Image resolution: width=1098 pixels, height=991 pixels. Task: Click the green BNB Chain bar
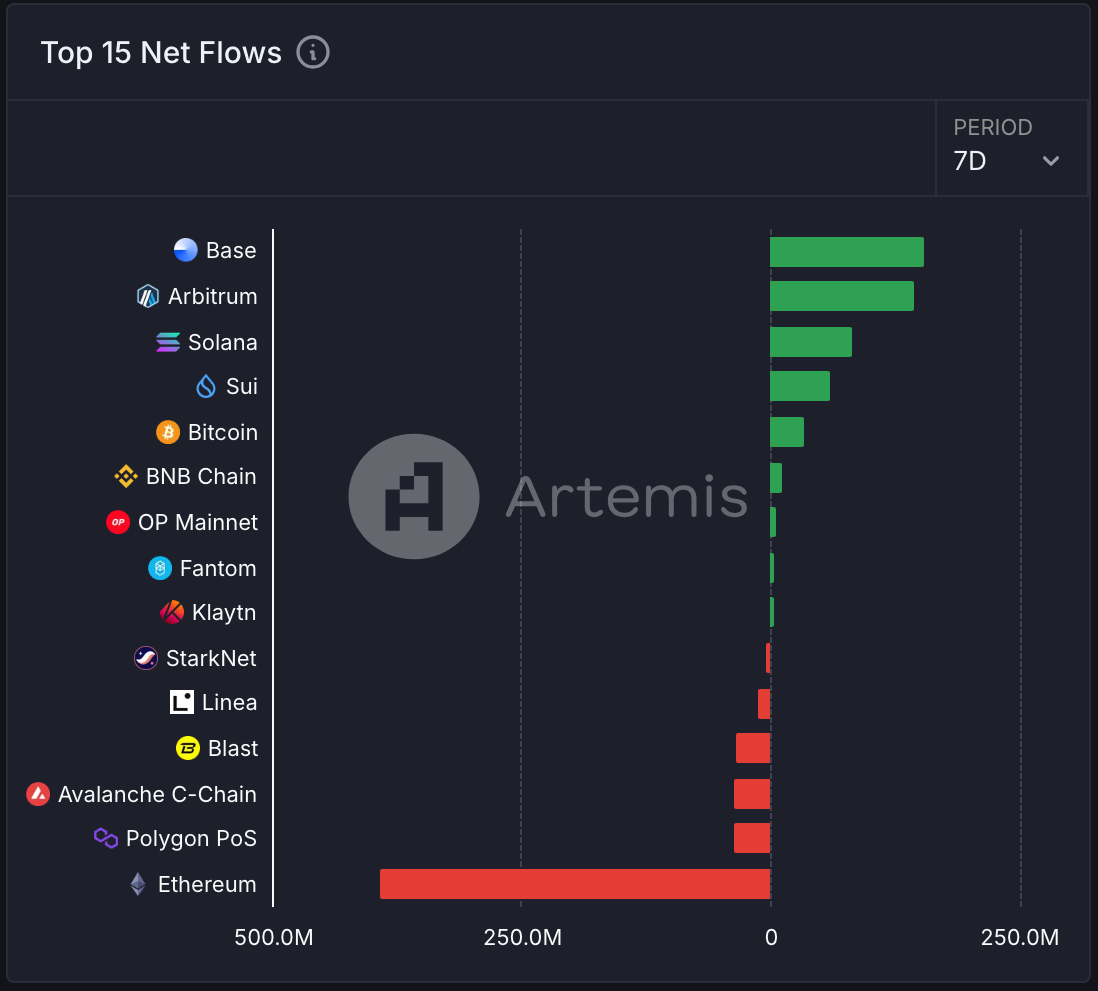(776, 478)
